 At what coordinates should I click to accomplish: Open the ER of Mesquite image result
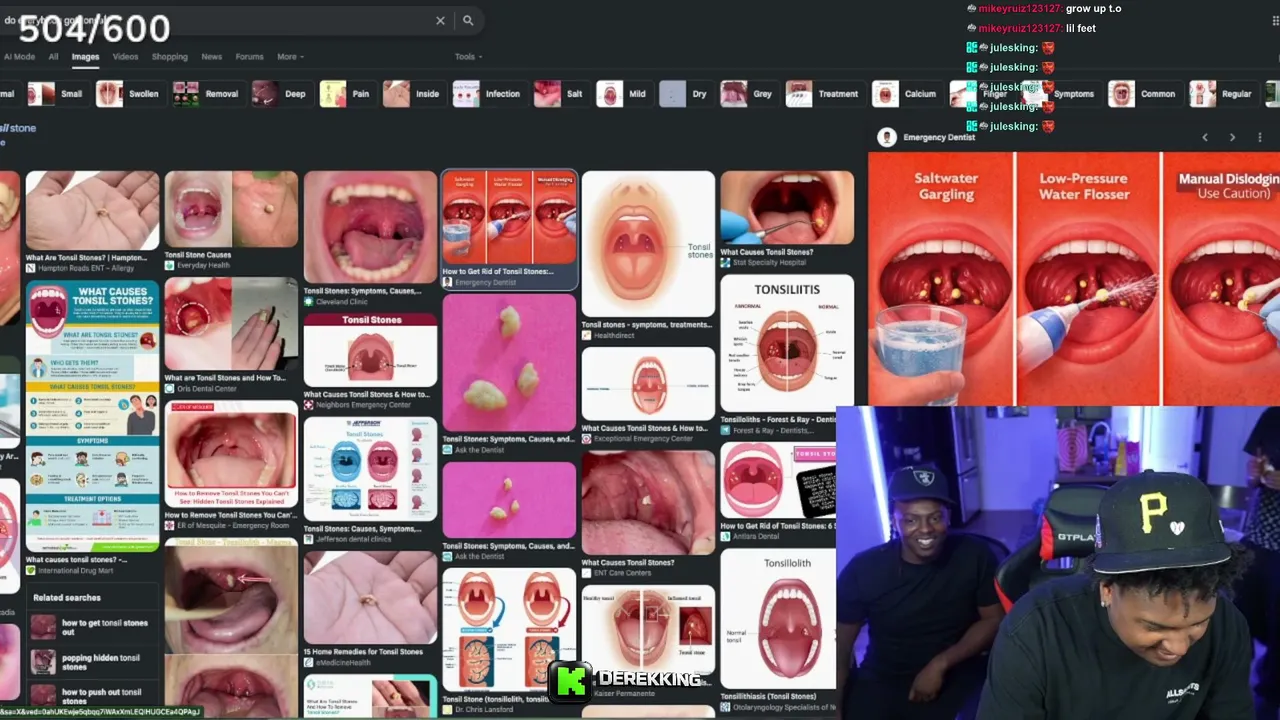tap(231, 455)
